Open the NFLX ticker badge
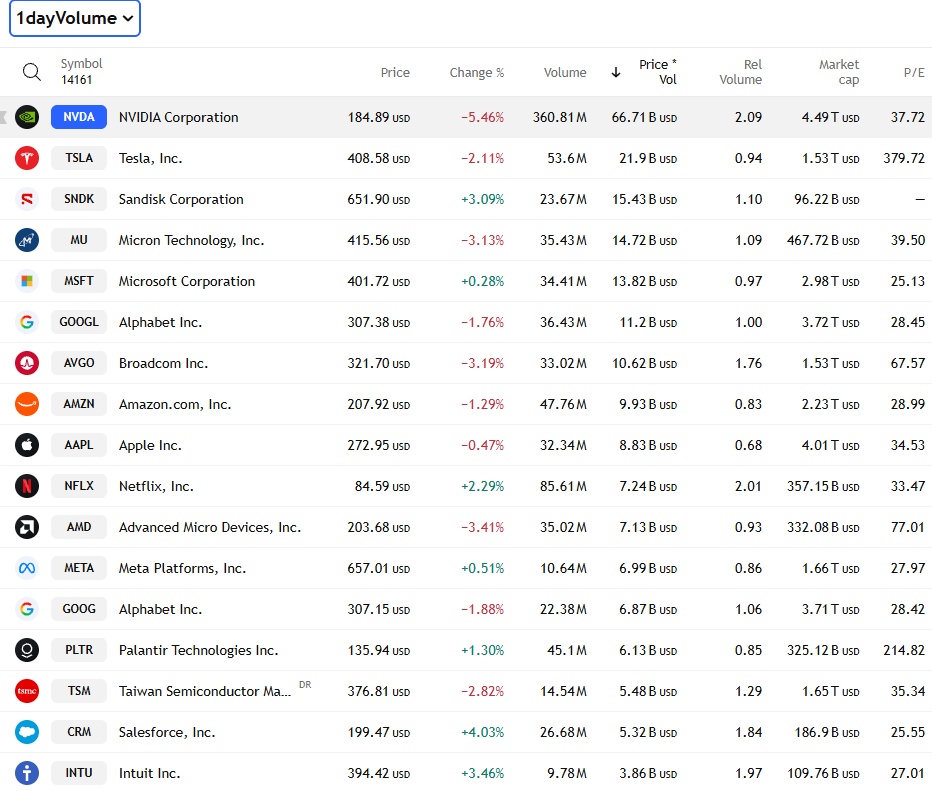Viewport: 932px width, 791px height. (x=79, y=486)
